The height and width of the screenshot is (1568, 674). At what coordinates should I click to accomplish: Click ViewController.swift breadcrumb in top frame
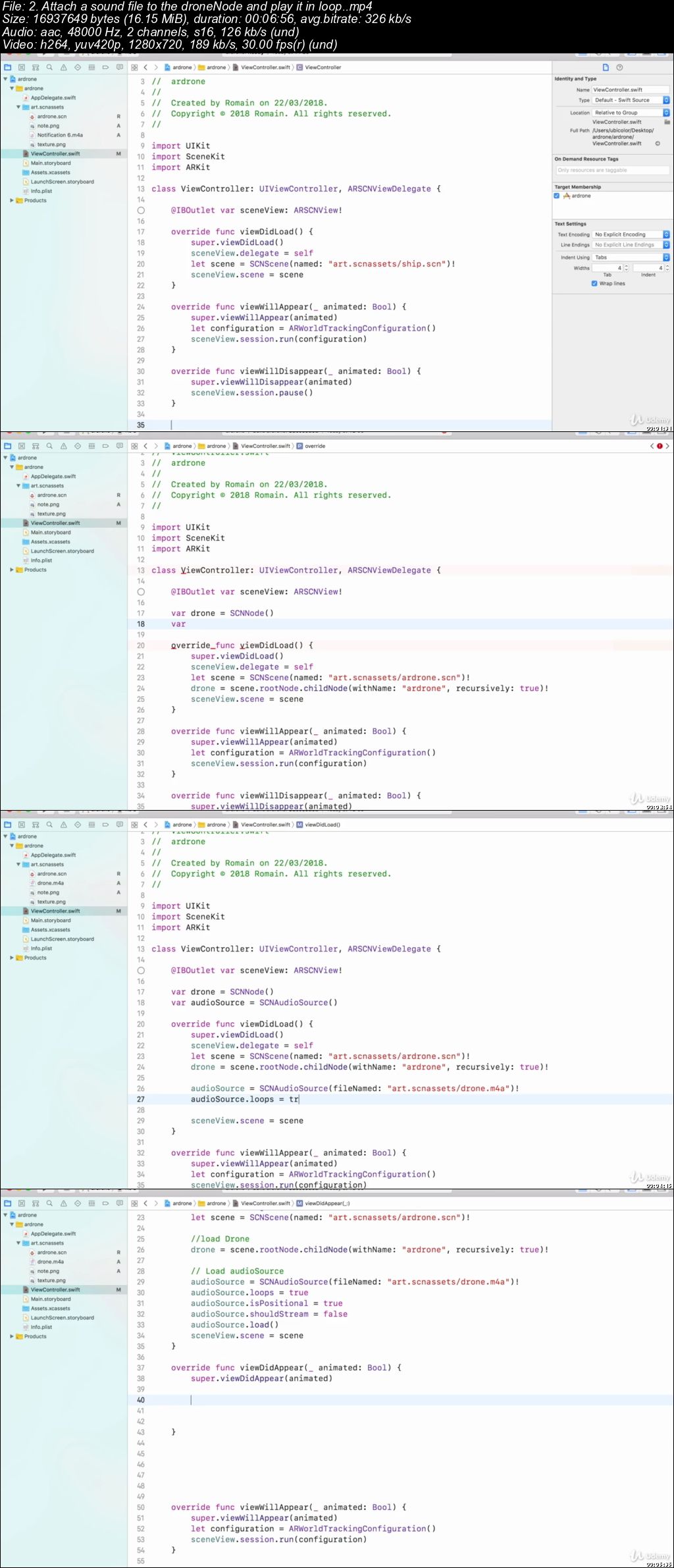click(x=261, y=67)
